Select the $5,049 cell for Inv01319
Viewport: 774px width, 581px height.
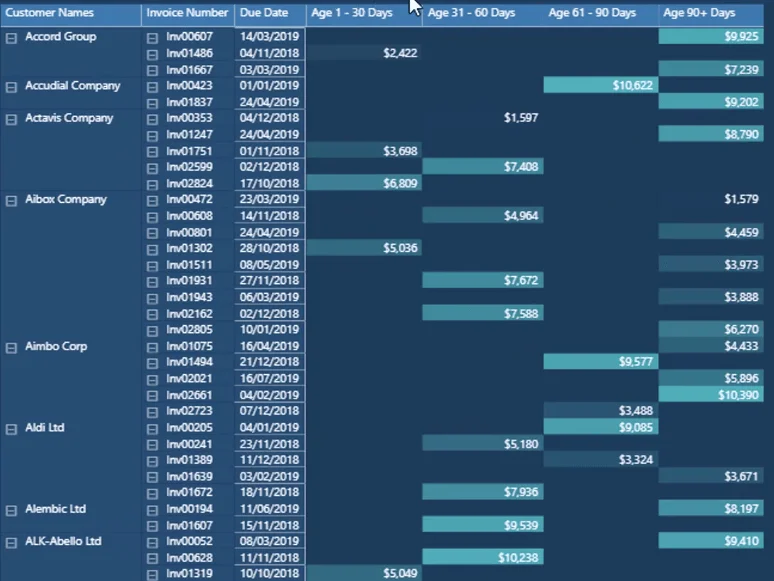(x=364, y=573)
